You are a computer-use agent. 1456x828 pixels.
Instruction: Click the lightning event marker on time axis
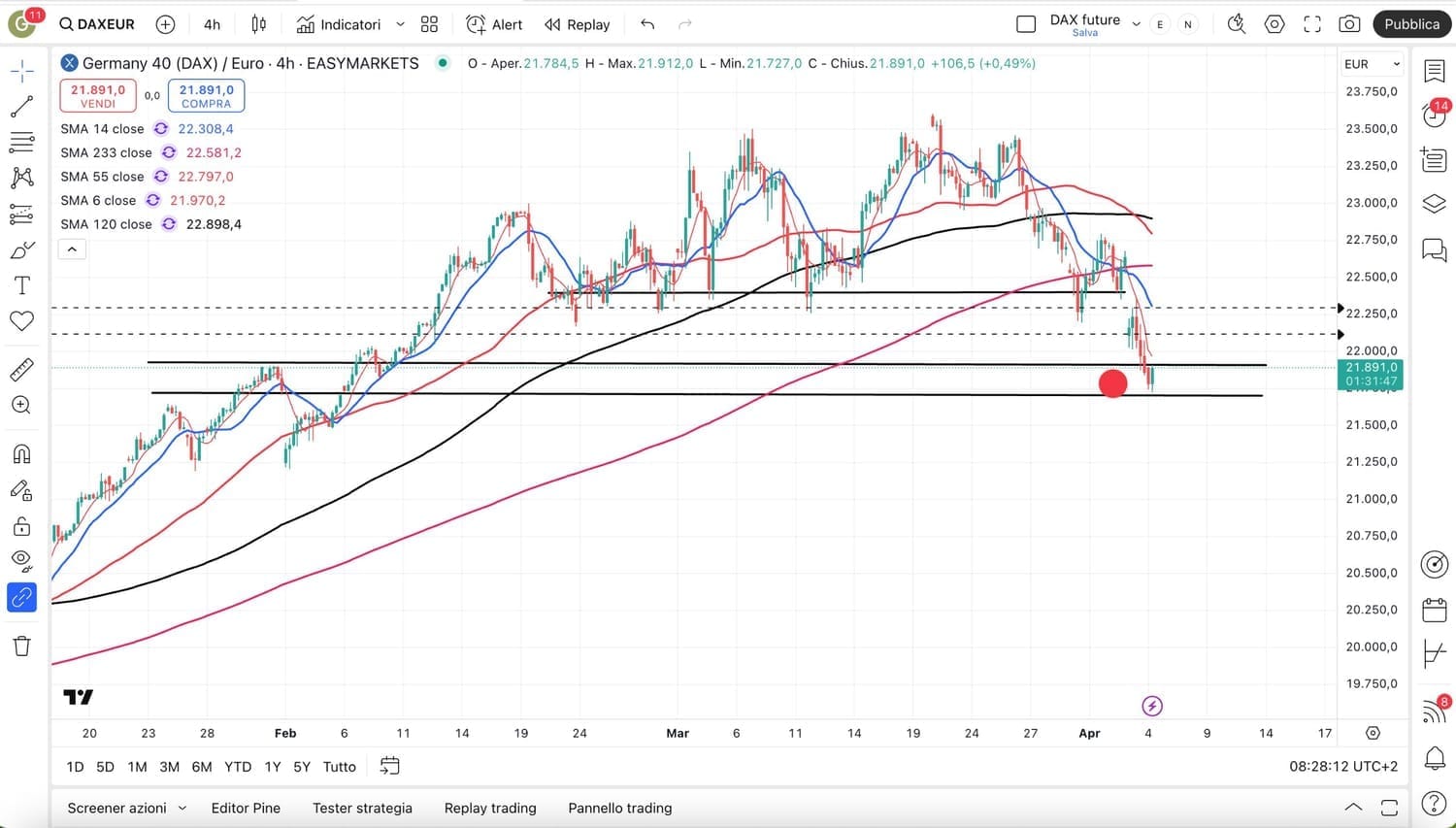(x=1152, y=706)
